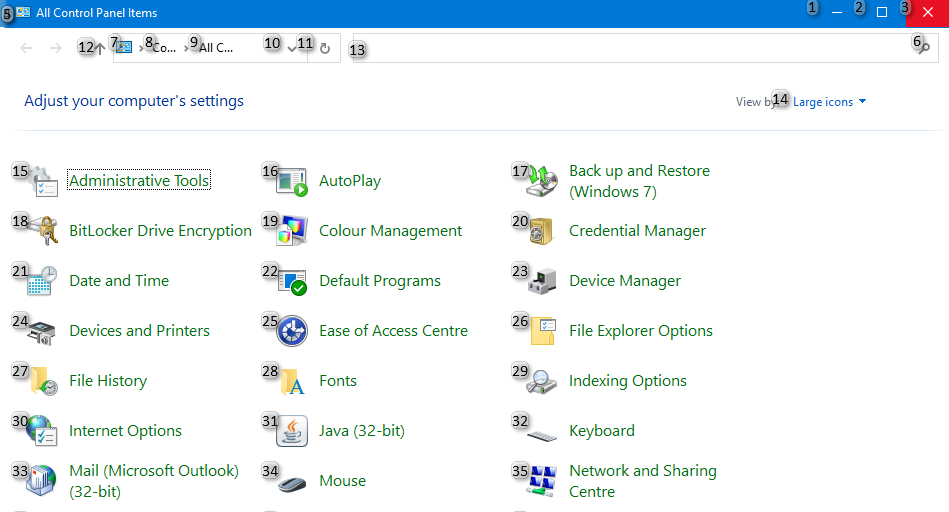Click Network and Sharing Centre link
Screen dimensions: 949x512
point(643,481)
